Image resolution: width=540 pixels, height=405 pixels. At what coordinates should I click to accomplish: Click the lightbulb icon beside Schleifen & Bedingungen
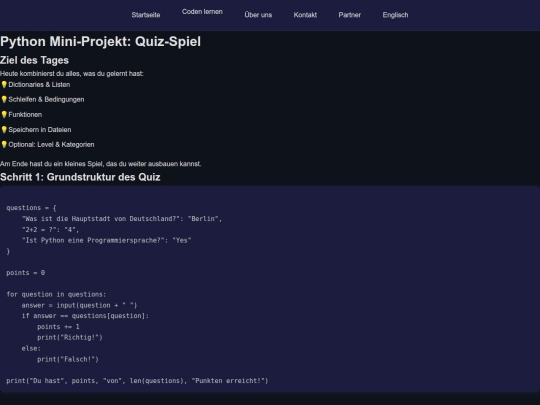(4, 99)
